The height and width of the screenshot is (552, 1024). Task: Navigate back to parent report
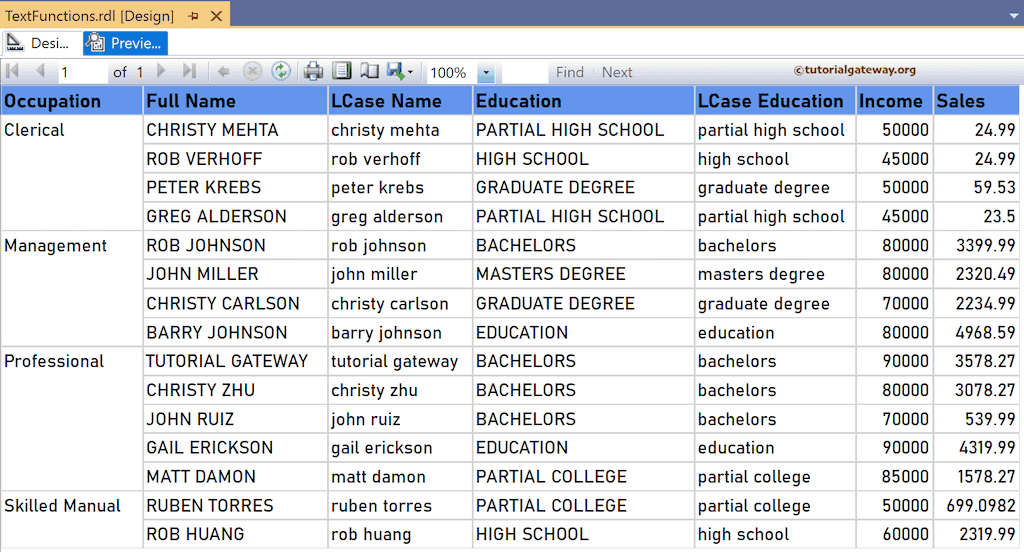click(x=223, y=71)
